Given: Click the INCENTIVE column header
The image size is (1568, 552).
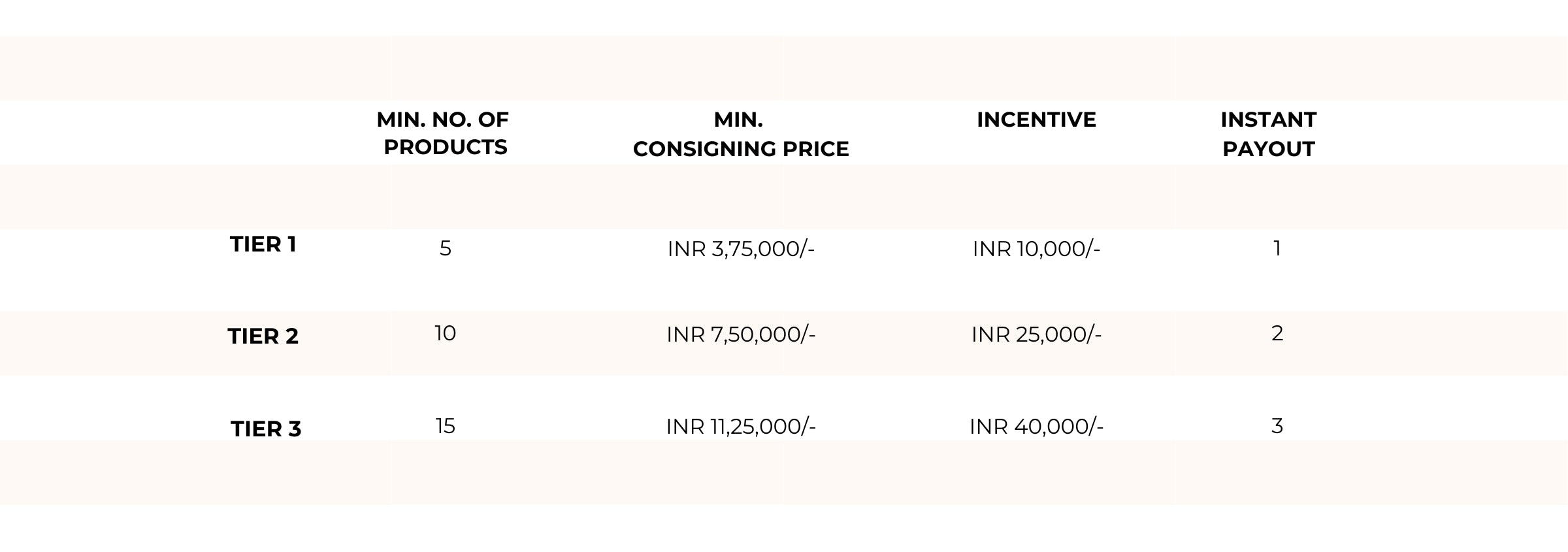Looking at the screenshot, I should [1036, 120].
